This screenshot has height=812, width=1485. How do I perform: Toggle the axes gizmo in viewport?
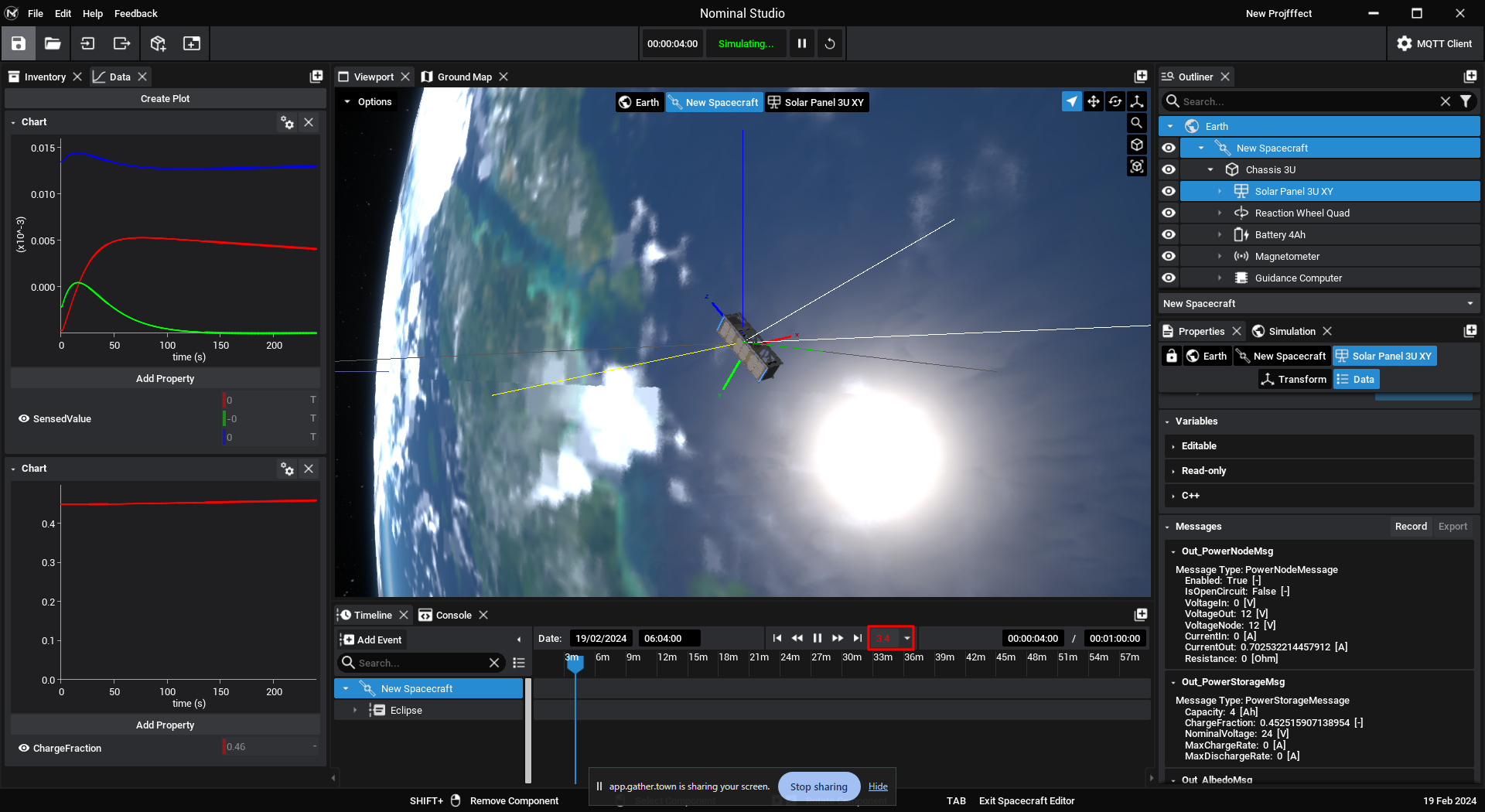(1137, 101)
